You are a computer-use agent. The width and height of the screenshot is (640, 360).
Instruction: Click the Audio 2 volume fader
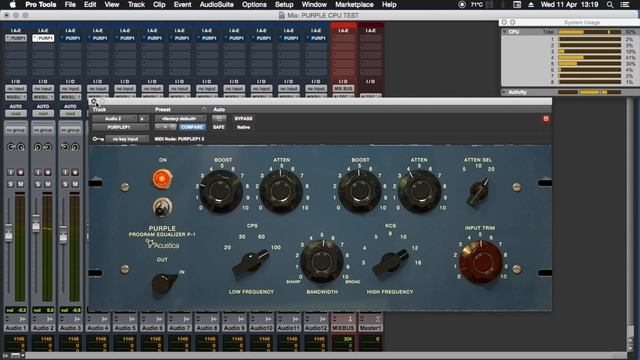[36, 224]
